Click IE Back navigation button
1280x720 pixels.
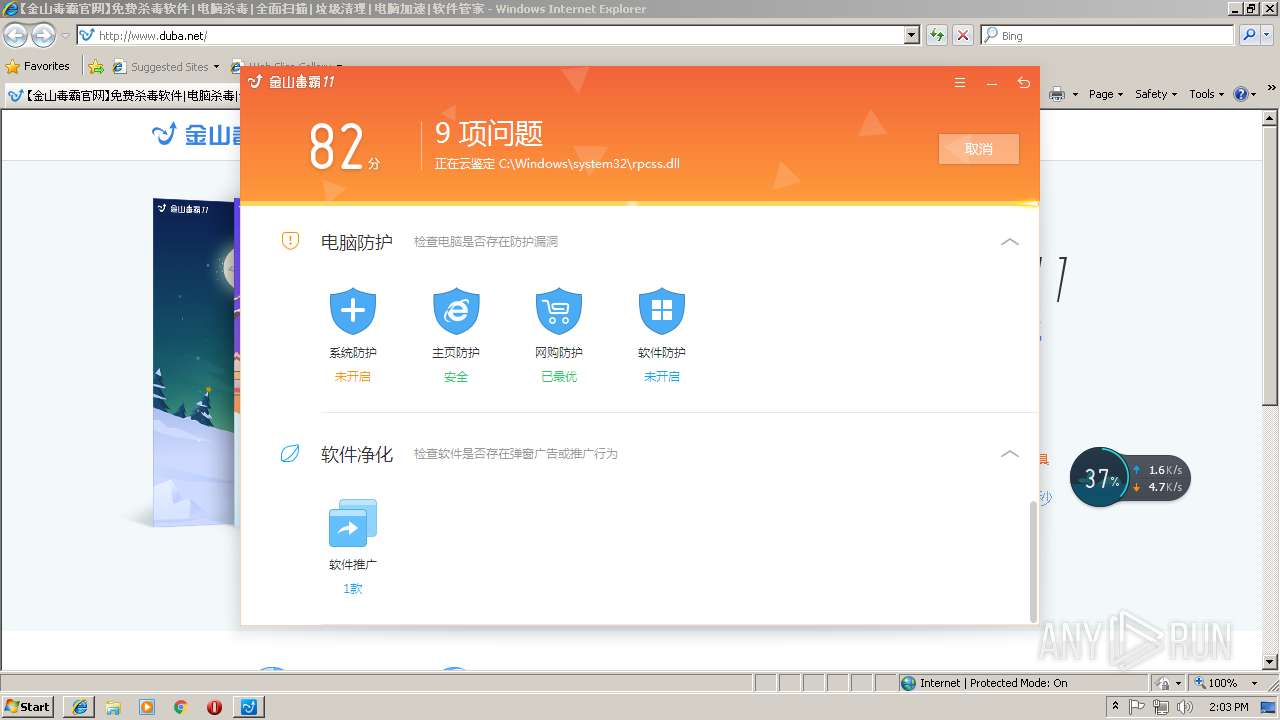click(x=15, y=36)
